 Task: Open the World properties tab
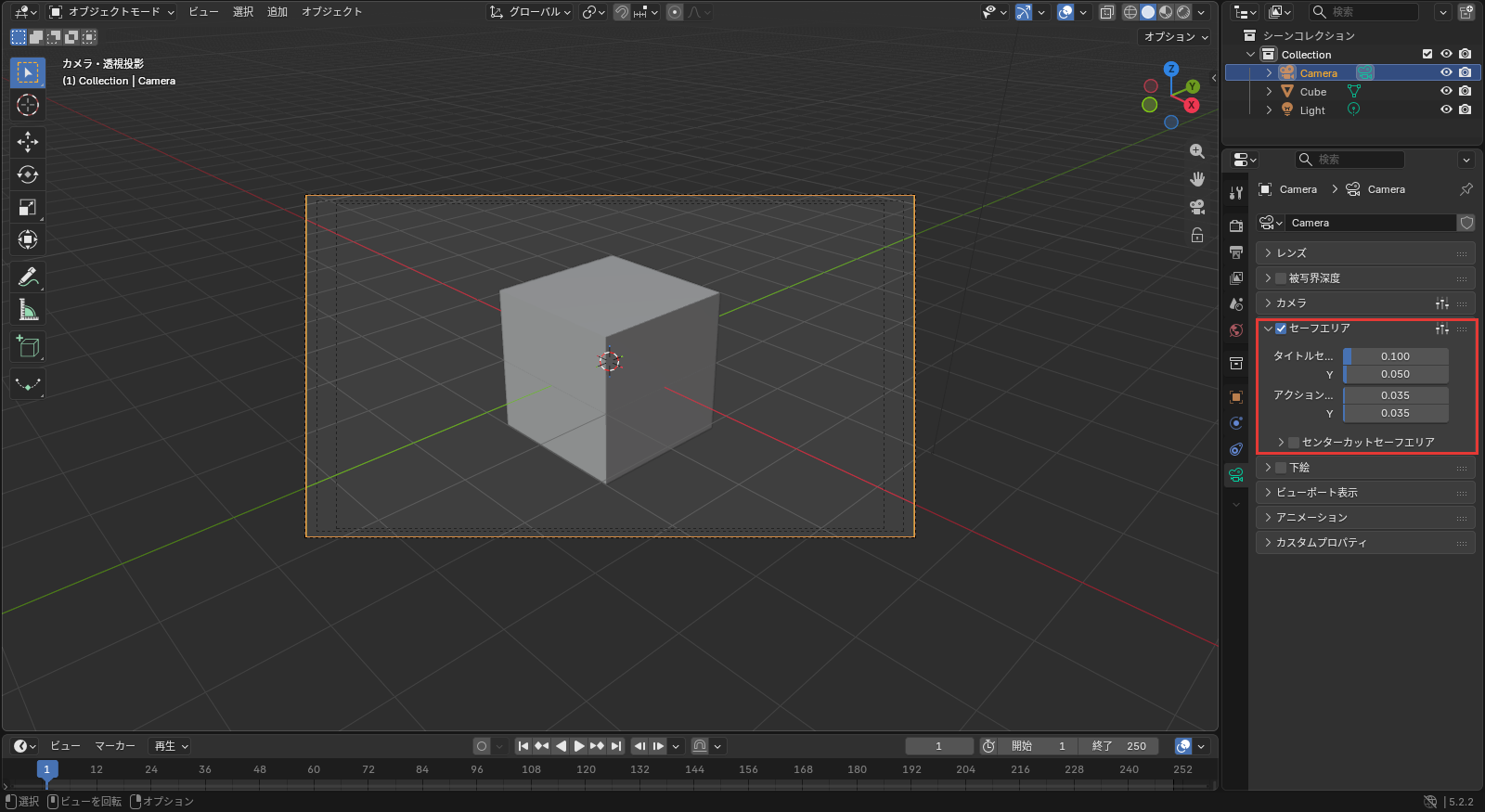click(x=1236, y=330)
